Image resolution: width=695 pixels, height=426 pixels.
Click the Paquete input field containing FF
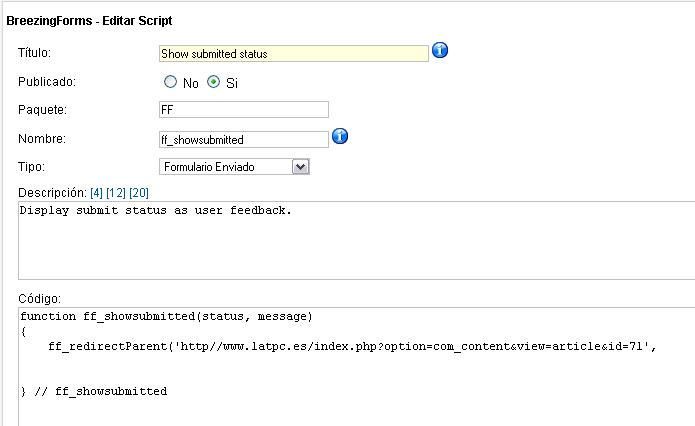(244, 109)
